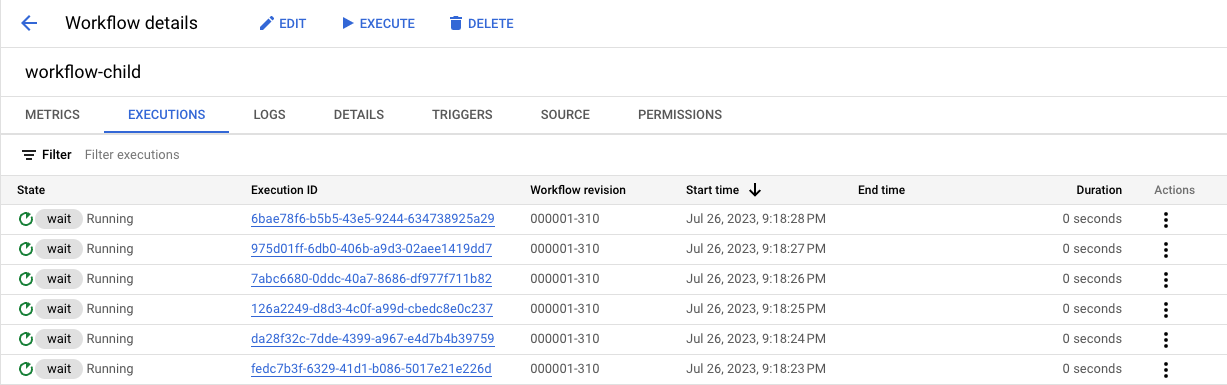Click start time Jul 26, 2023, 9:18:27 PM

point(756,249)
